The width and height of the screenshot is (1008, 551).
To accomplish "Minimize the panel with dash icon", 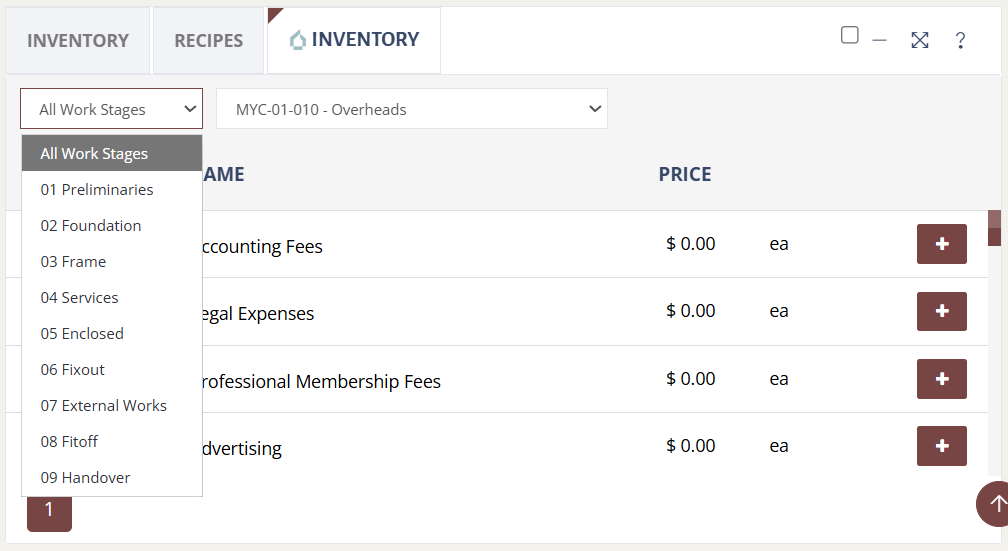I will (880, 40).
